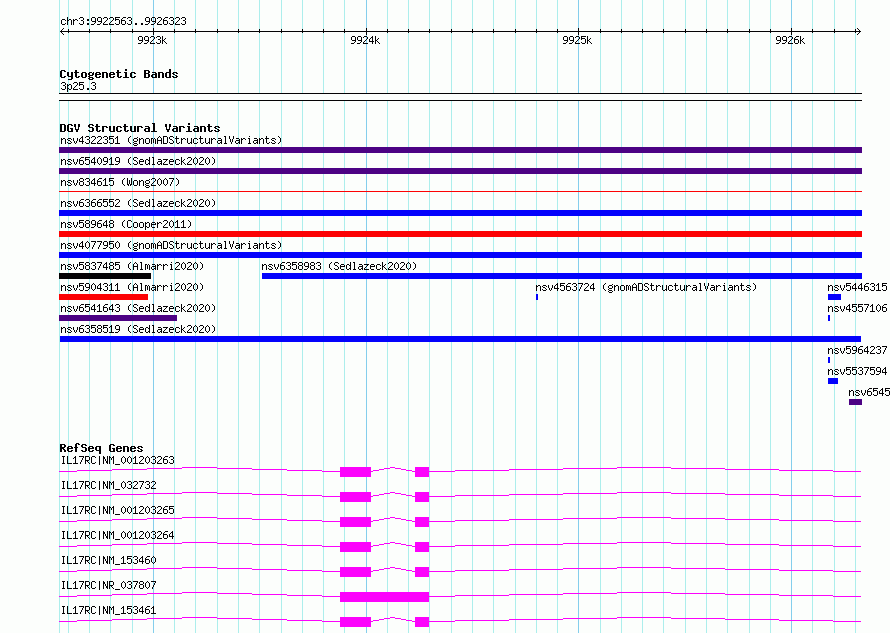Click the nsv6358983 (Sedlazeck2020) label

pos(339,266)
